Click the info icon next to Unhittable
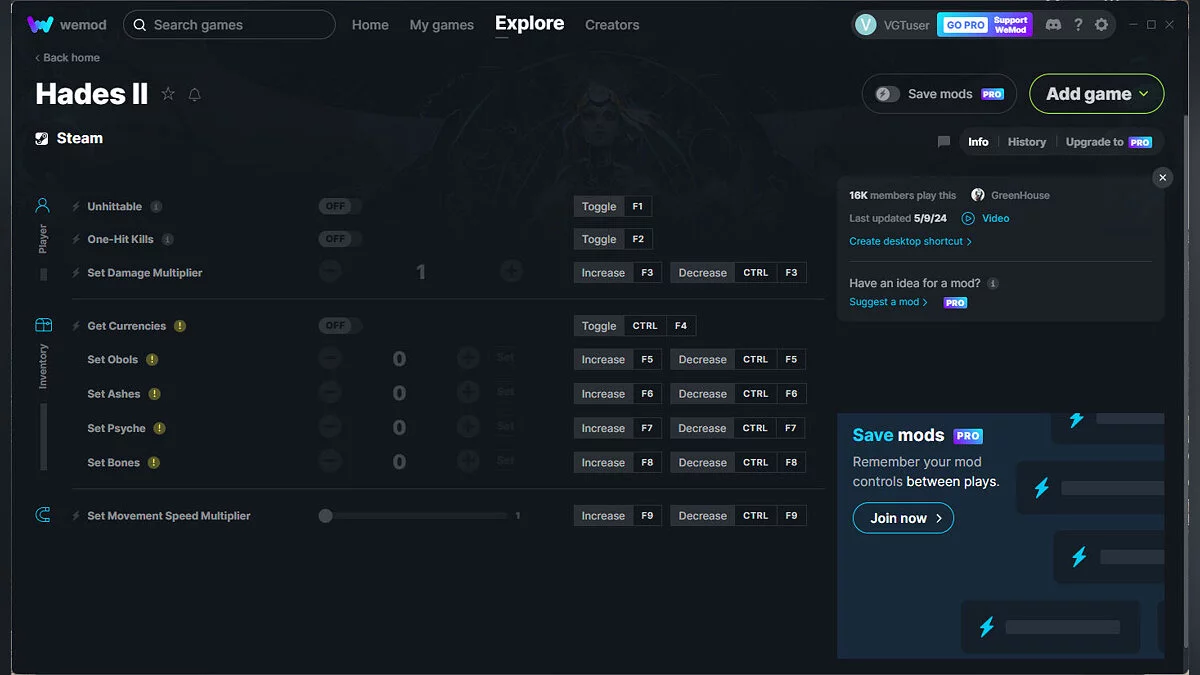 (x=156, y=207)
